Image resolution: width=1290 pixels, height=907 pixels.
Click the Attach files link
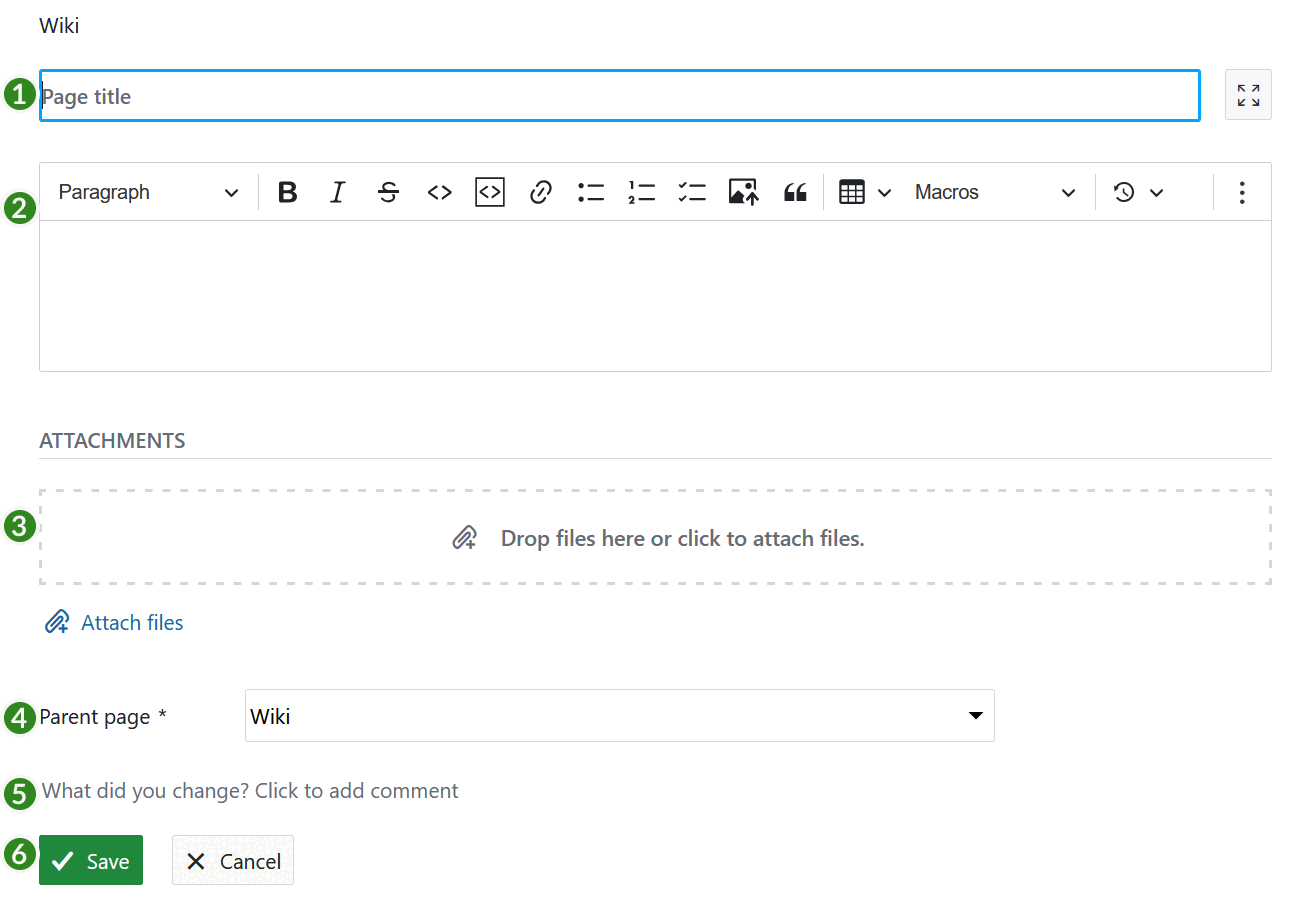[x=113, y=622]
